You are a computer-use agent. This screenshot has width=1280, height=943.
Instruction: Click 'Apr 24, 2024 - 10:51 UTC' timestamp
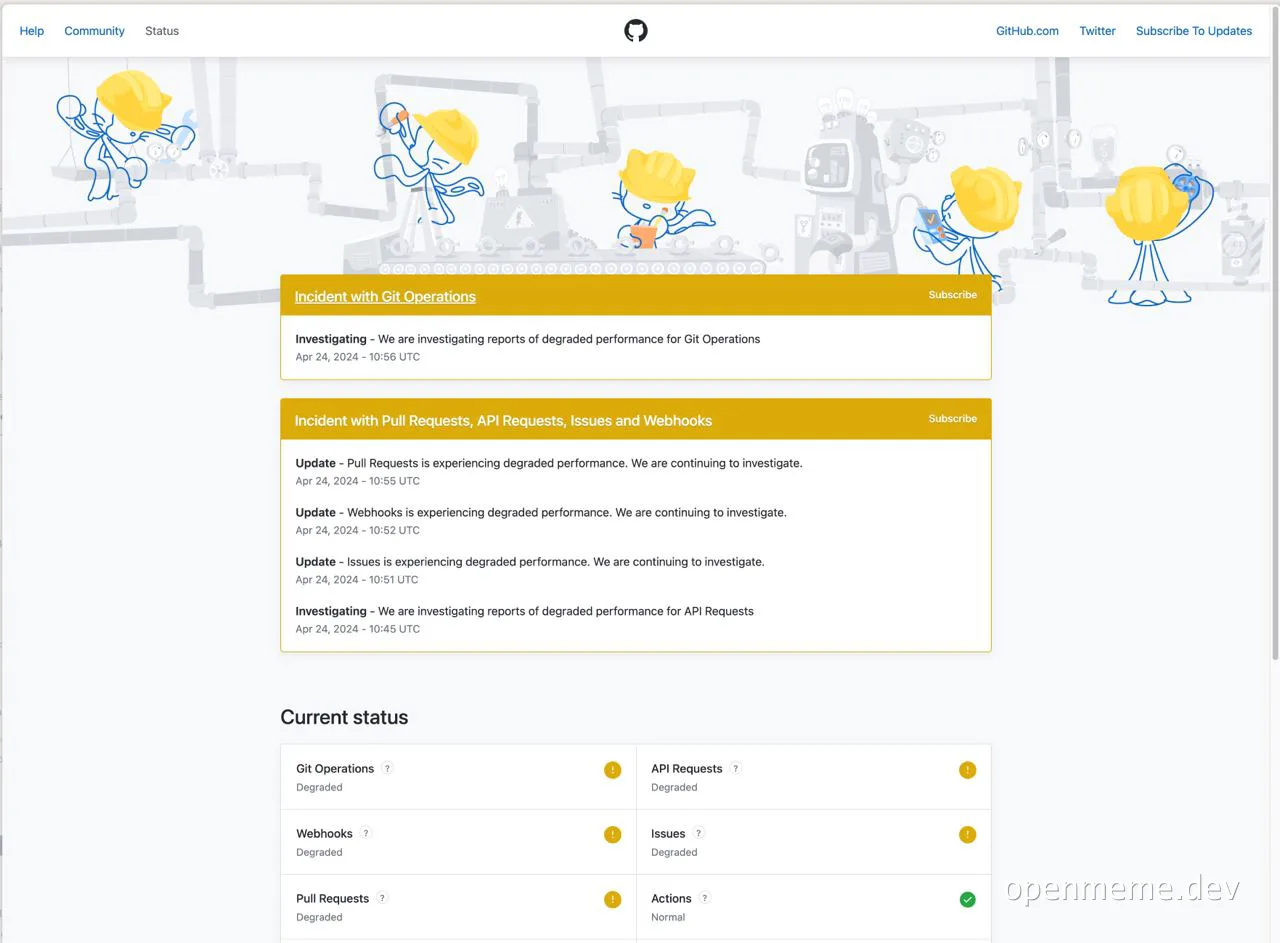(357, 580)
